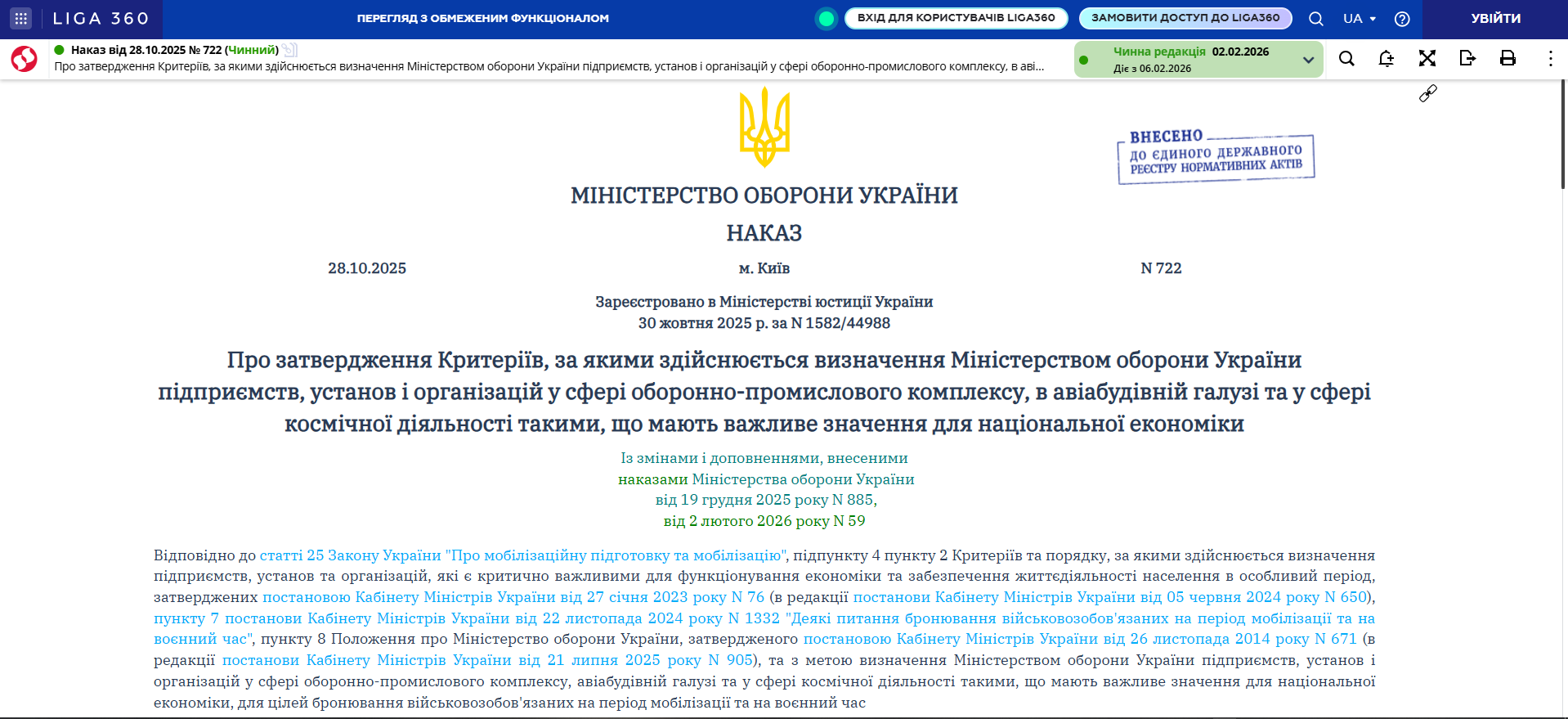Open link від 2 лютого 2026 року N 59
The width and height of the screenshot is (1568, 719).
click(764, 521)
